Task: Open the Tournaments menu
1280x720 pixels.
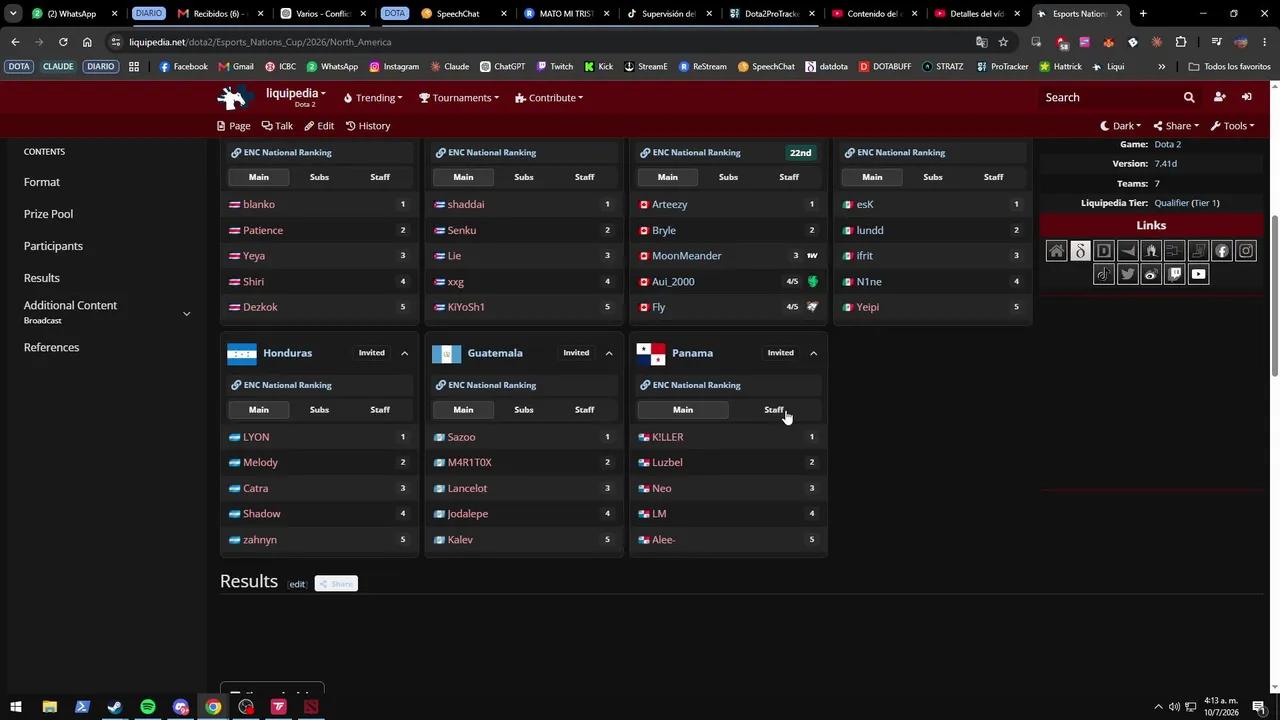Action: click(459, 98)
